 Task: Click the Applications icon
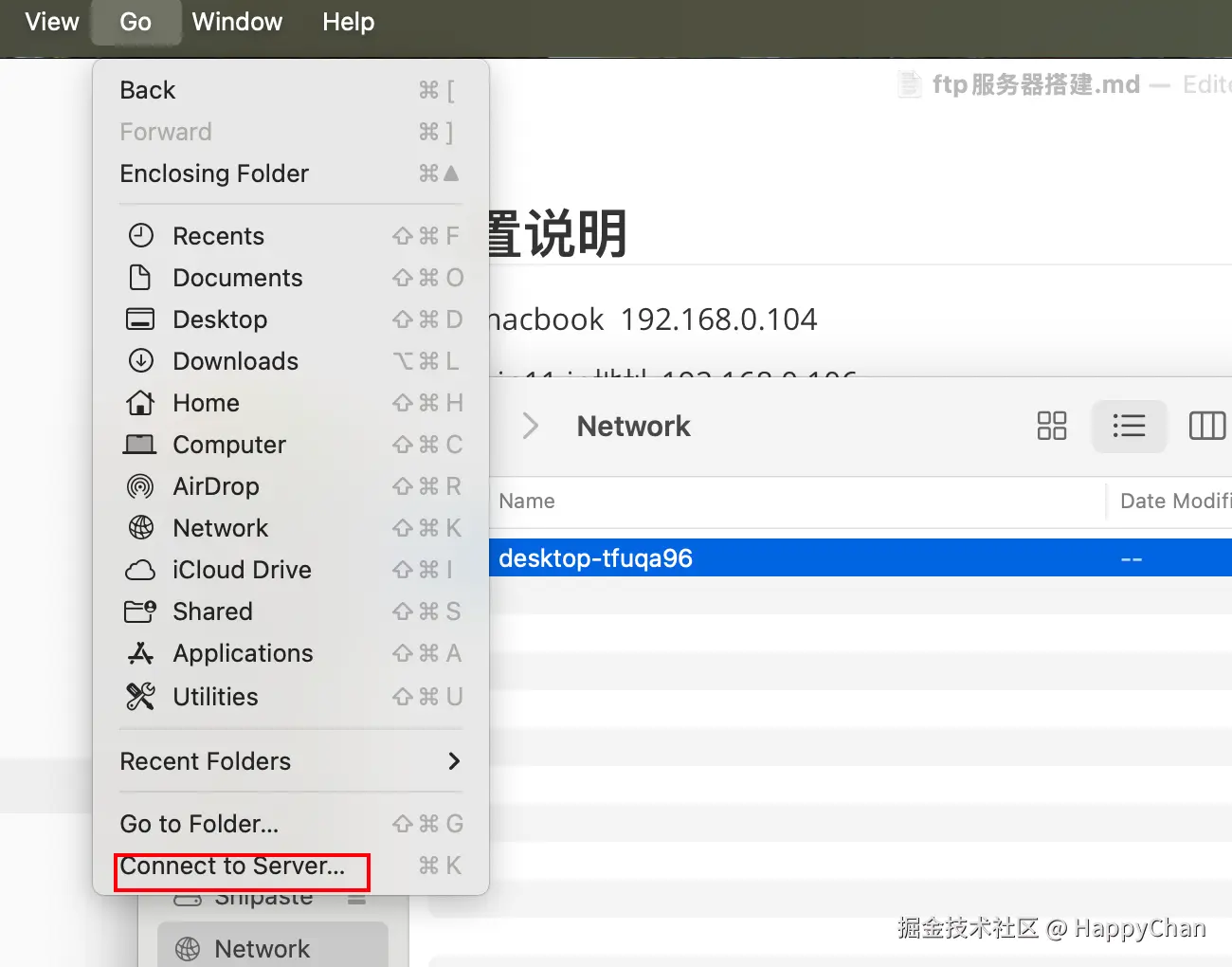click(x=140, y=653)
